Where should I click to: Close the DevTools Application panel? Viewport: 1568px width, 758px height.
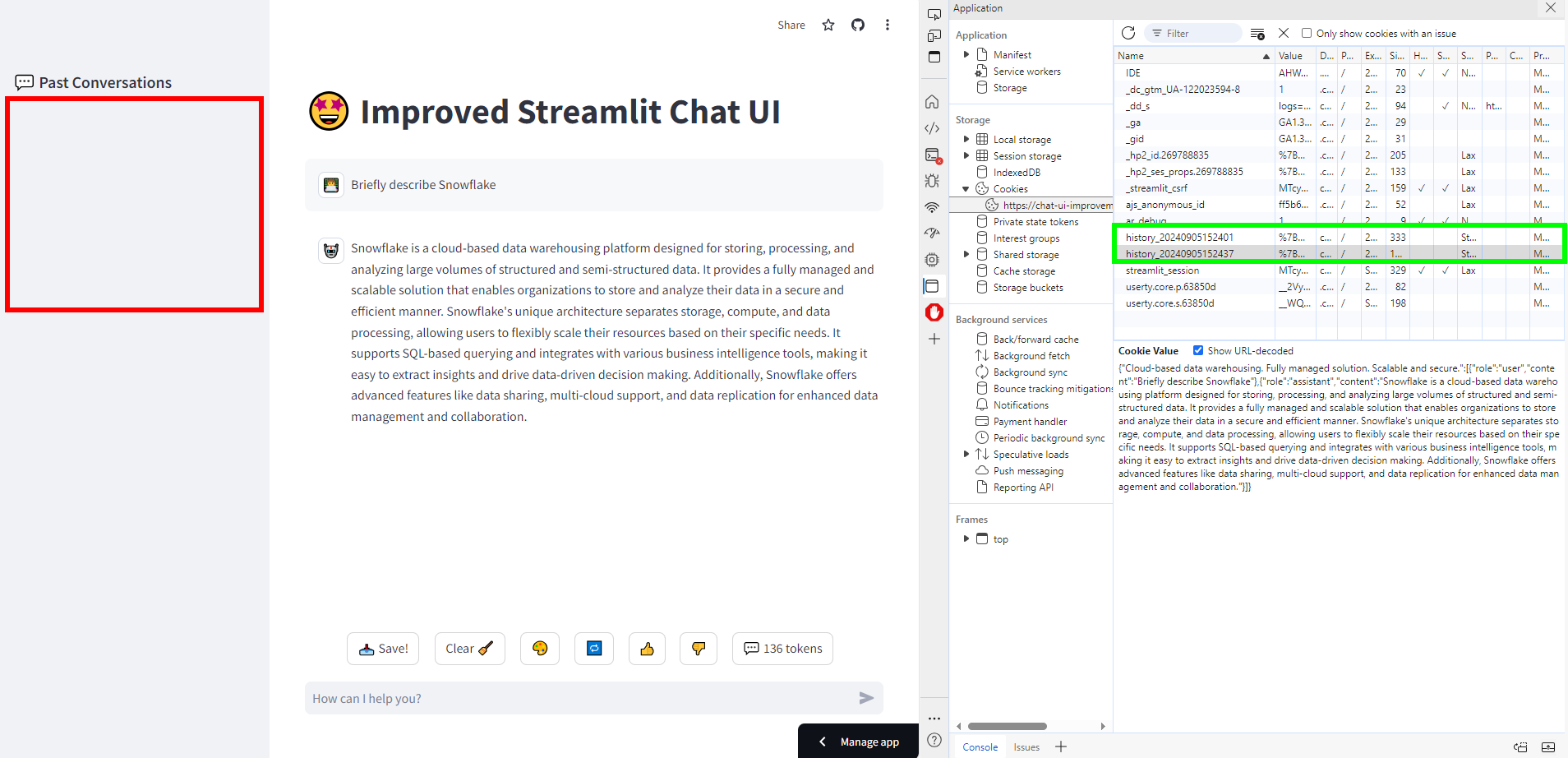point(1551,7)
